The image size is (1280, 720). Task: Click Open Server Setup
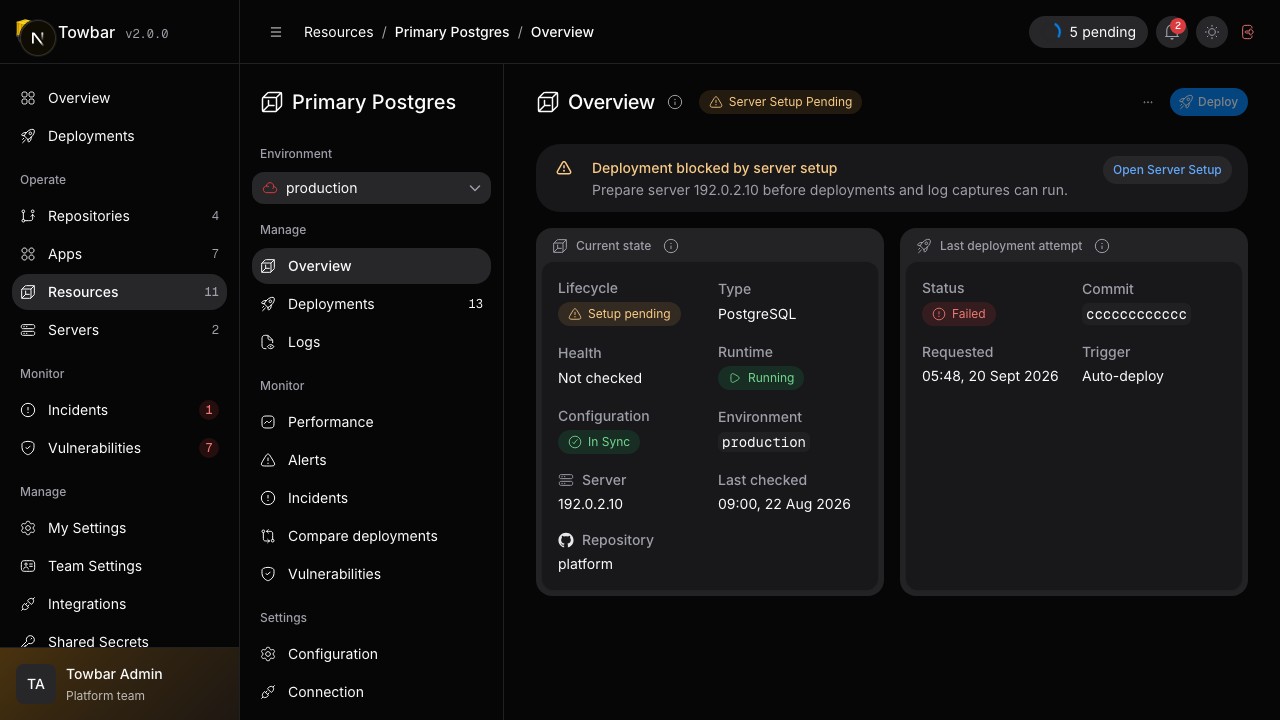(1167, 170)
